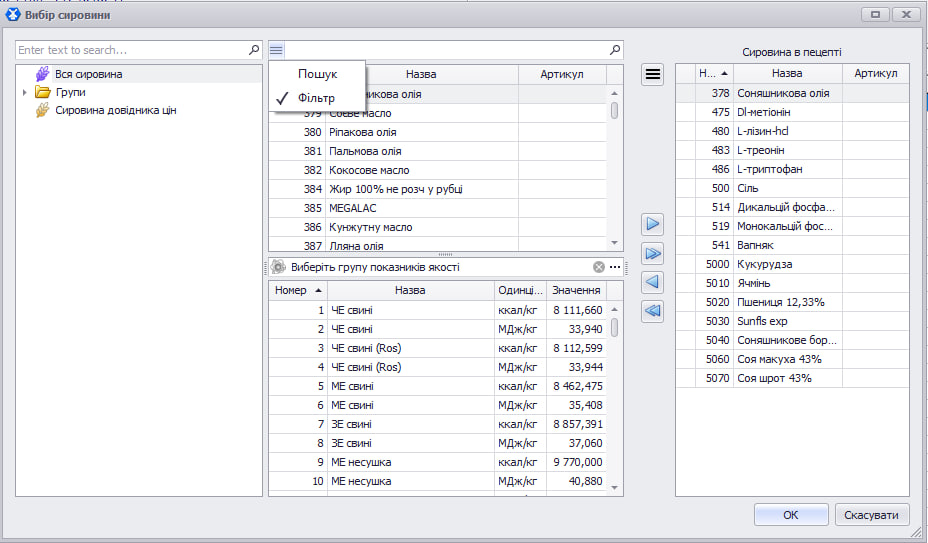The height and width of the screenshot is (543, 928).
Task: Add all raw materials with double right arrow
Action: [652, 253]
